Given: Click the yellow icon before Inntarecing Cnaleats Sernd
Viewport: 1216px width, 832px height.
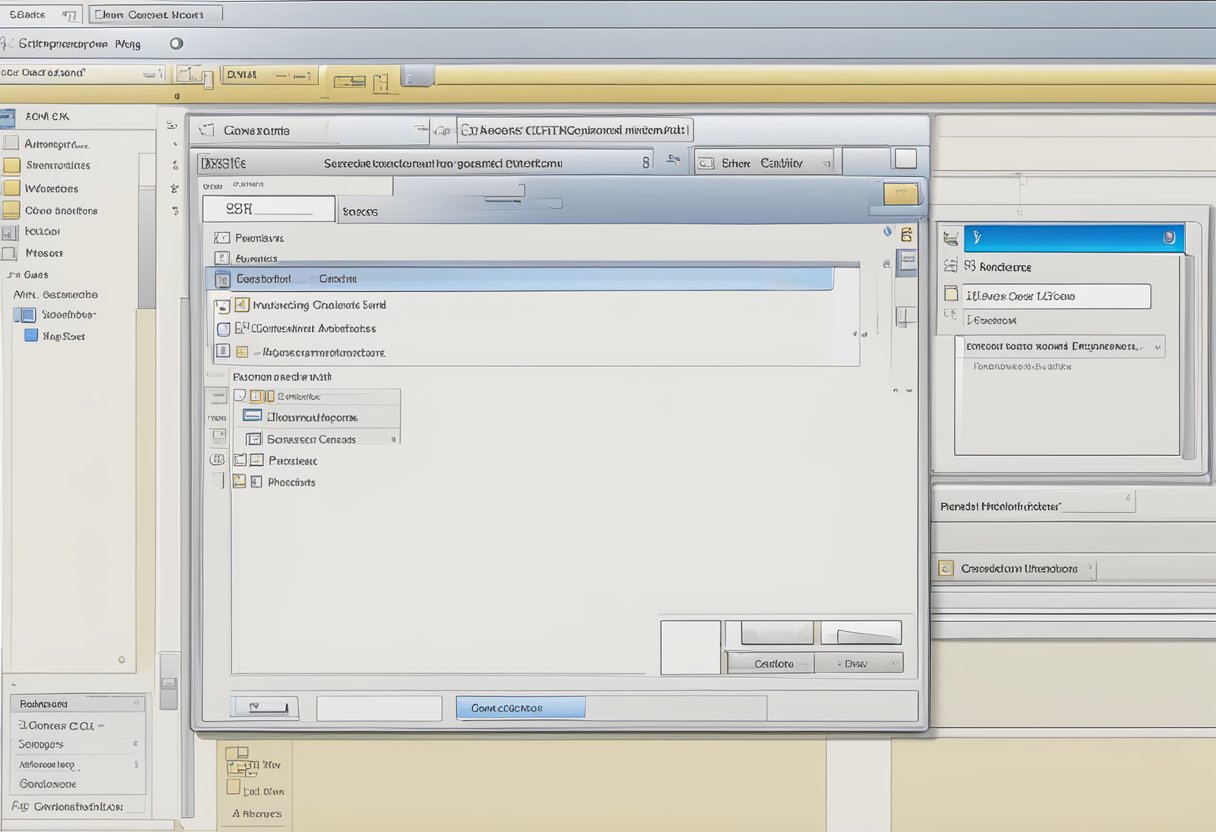Looking at the screenshot, I should point(241,305).
